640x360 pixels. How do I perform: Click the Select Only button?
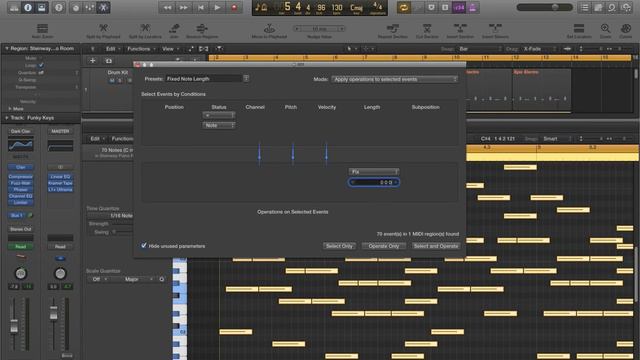point(339,246)
